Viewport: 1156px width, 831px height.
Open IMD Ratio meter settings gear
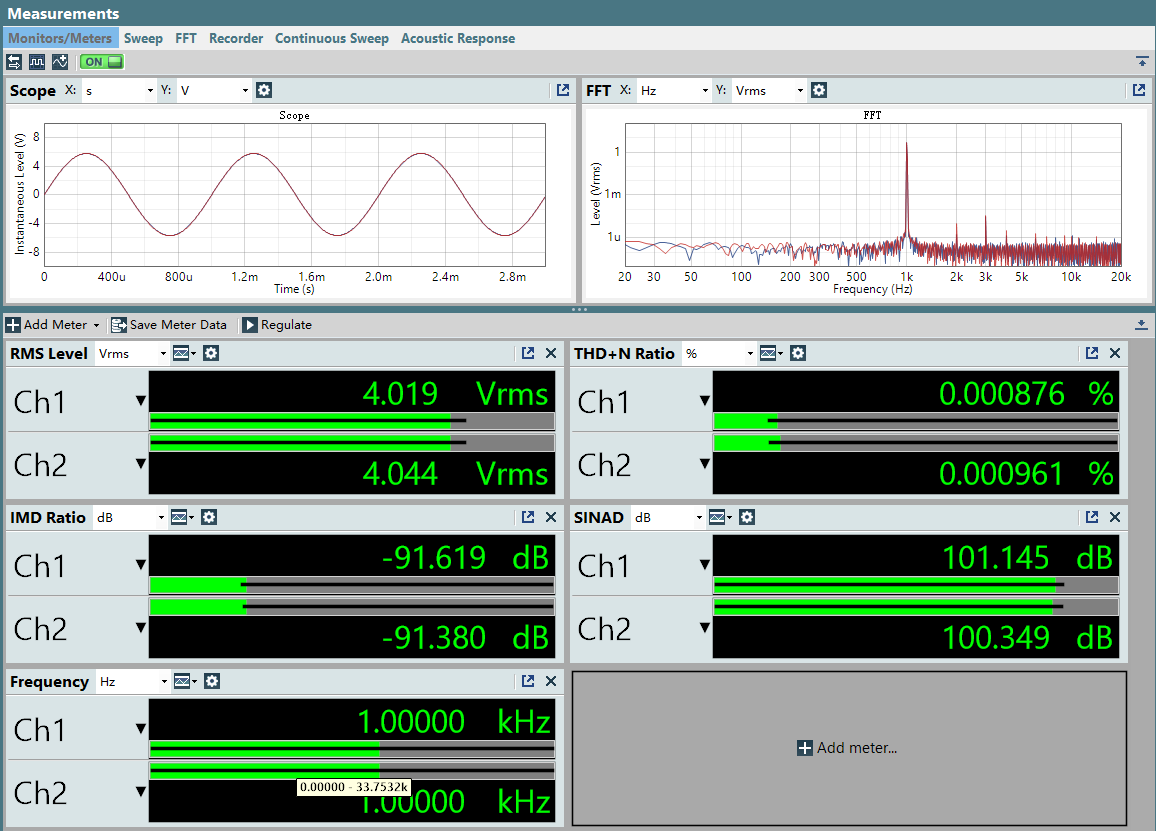tap(209, 517)
